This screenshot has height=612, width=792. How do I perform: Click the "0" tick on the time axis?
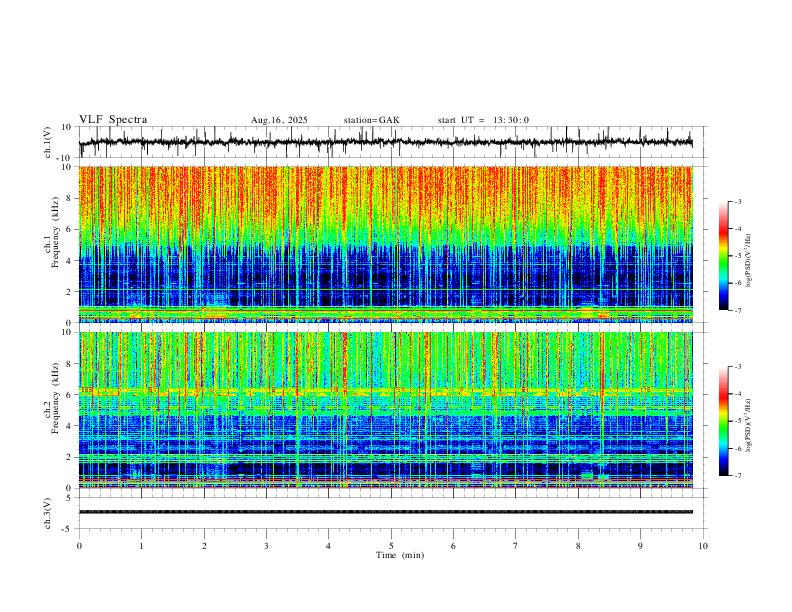(79, 546)
